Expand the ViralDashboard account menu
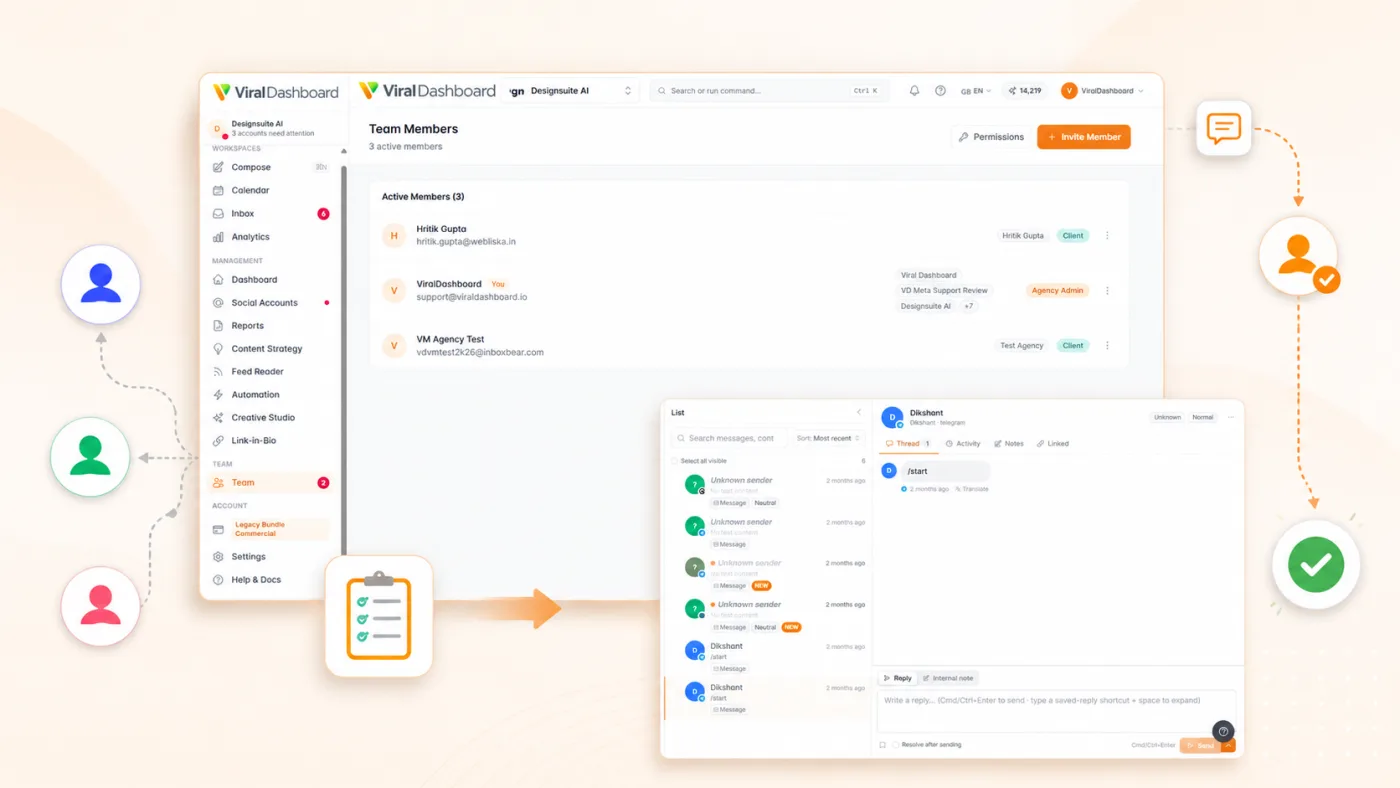The image size is (1400, 788). 1102,91
